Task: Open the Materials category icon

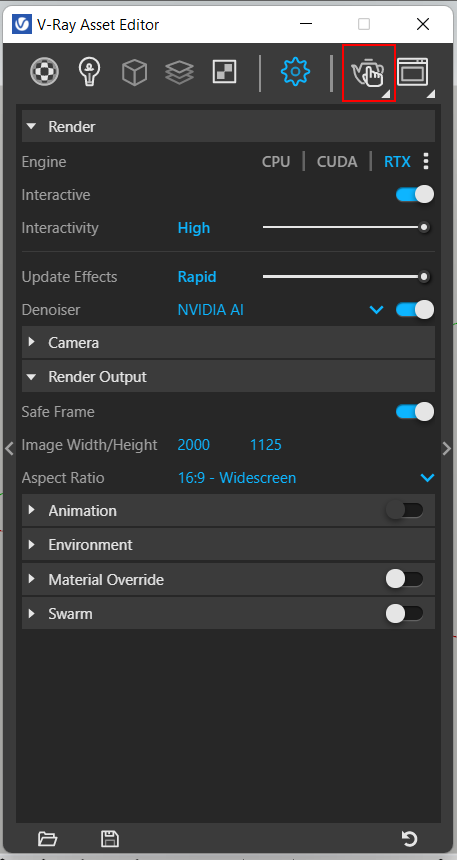Action: [44, 72]
